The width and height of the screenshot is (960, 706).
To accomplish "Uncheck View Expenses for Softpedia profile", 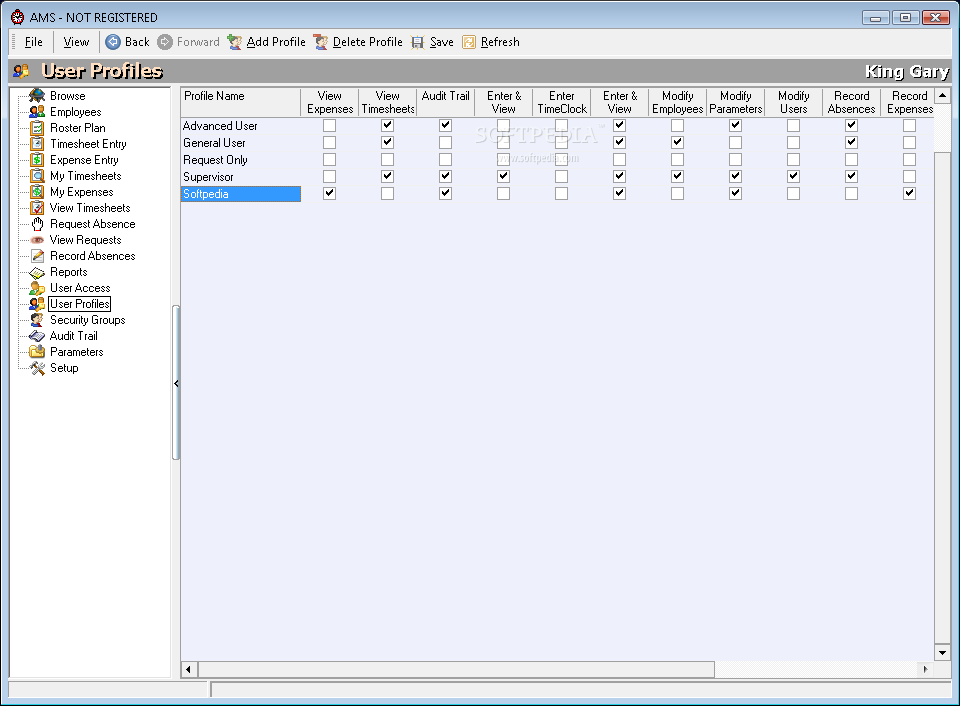I will pos(329,193).
